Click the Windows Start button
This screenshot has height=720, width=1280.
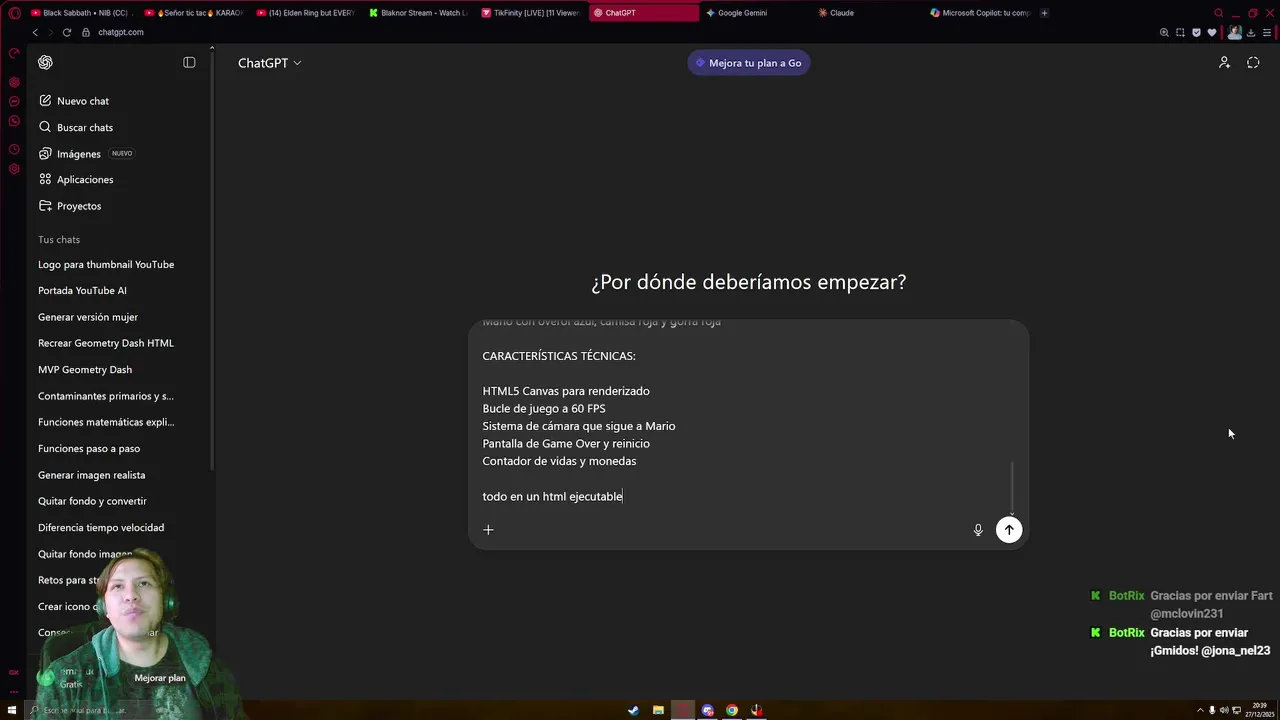(x=12, y=711)
